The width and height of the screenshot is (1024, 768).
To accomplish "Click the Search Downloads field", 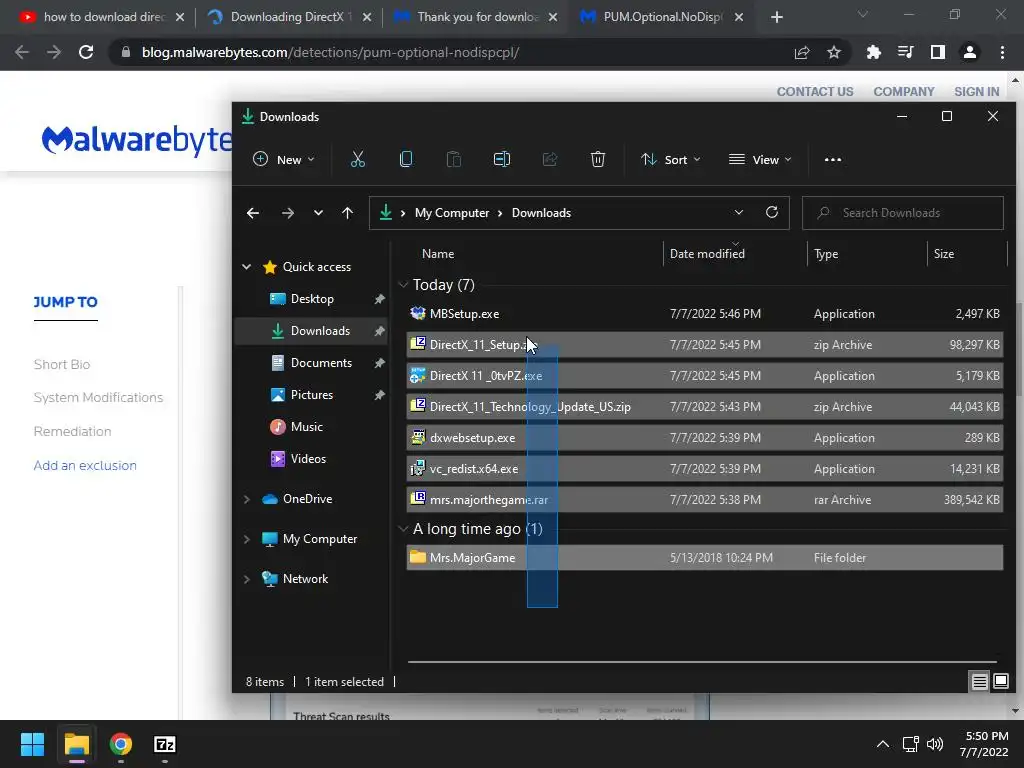I will pyautogui.click(x=903, y=213).
